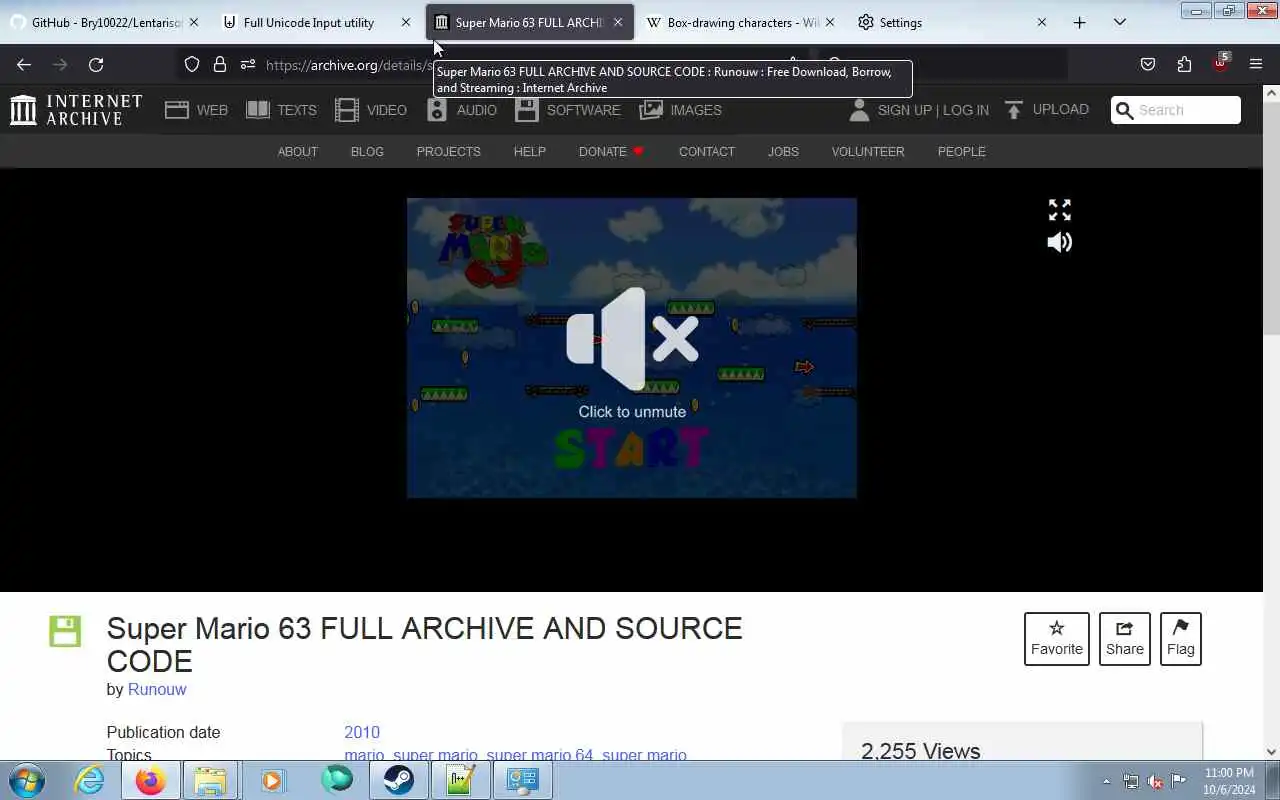Viewport: 1280px width, 800px height.
Task: Click the muted system tray volume icon
Action: [1155, 781]
